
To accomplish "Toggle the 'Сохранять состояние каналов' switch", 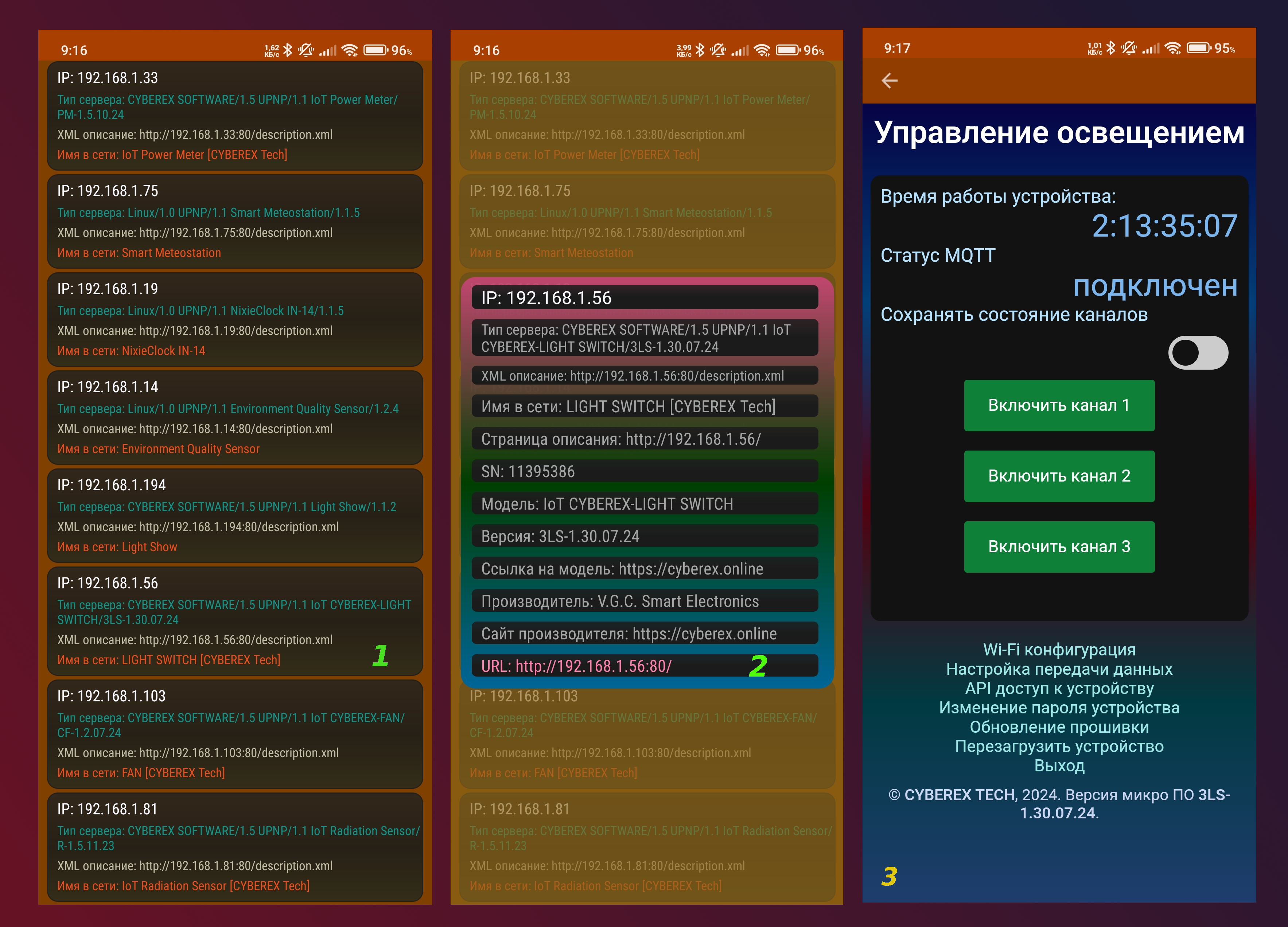I will point(1198,353).
